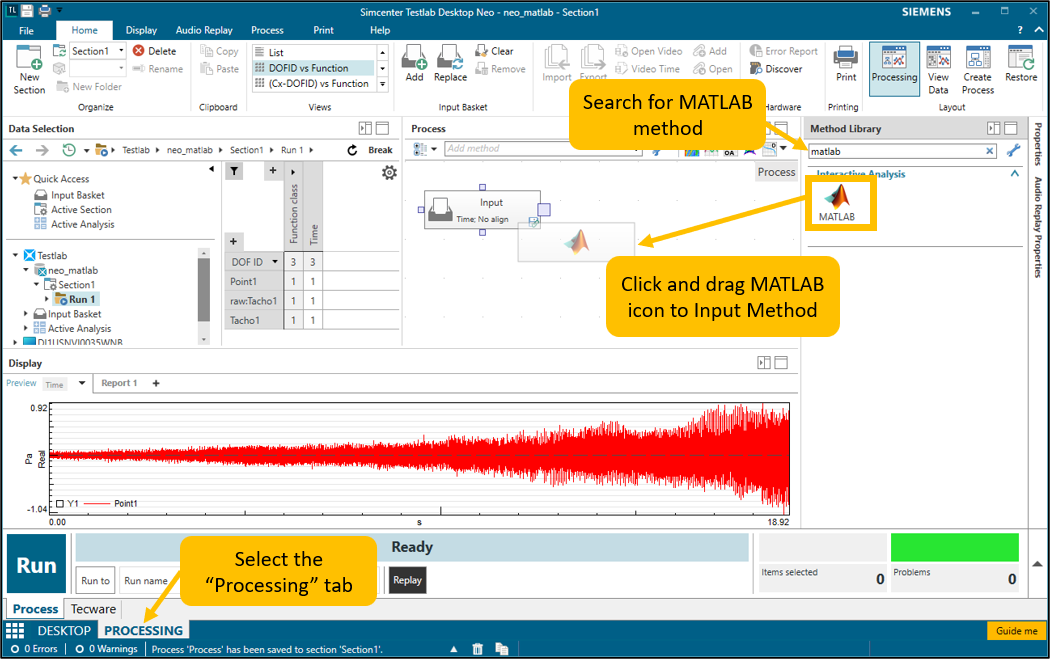
Task: Delete the current section with the Delete icon
Action: [x=139, y=51]
